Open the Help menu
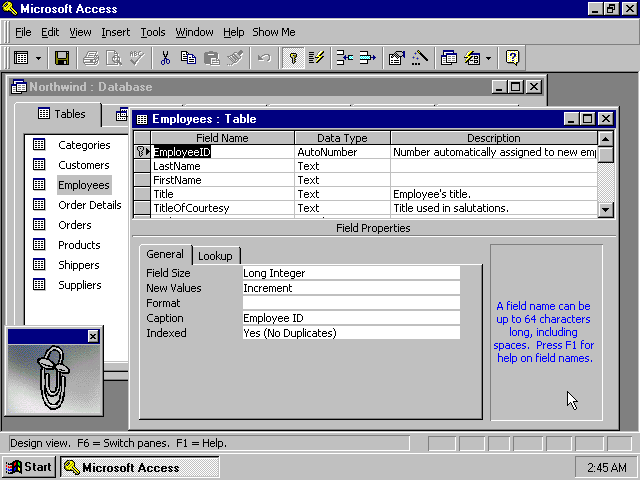This screenshot has width=640, height=480. 233,32
